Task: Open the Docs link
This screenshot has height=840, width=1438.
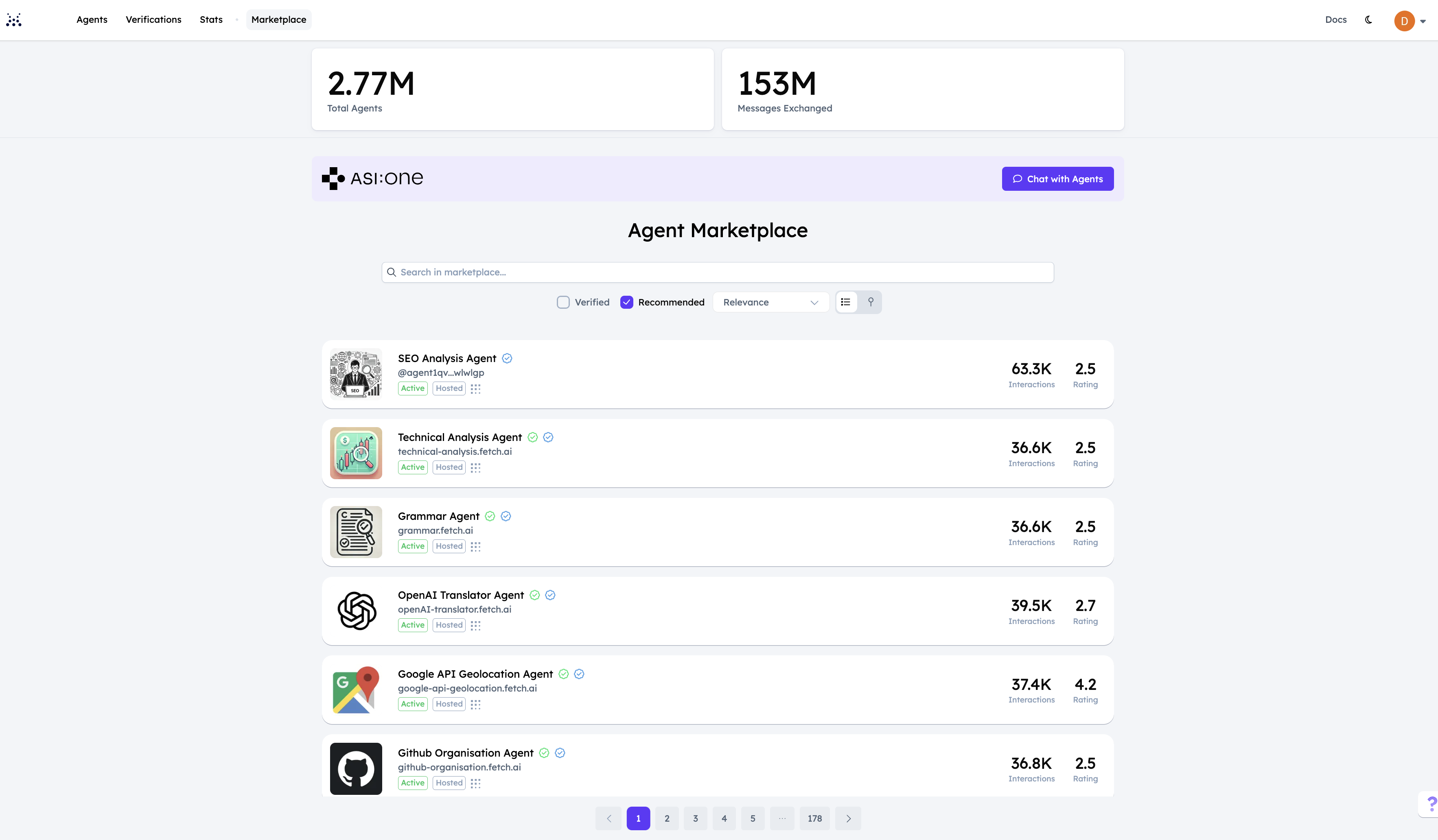Action: click(x=1335, y=20)
